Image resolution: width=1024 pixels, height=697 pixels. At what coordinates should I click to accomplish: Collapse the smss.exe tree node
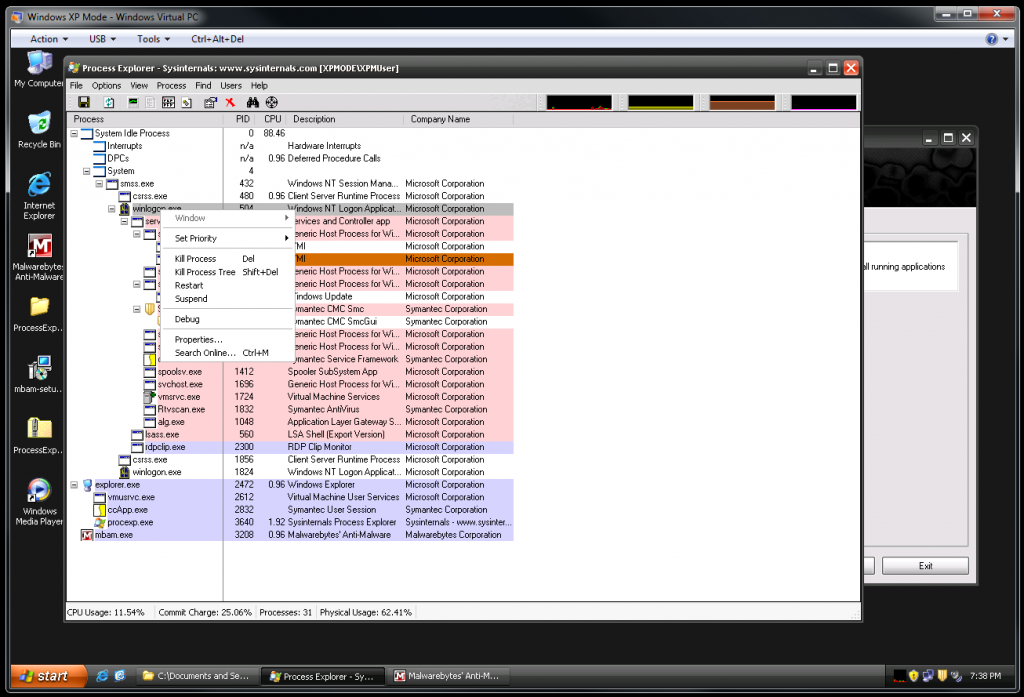click(99, 184)
